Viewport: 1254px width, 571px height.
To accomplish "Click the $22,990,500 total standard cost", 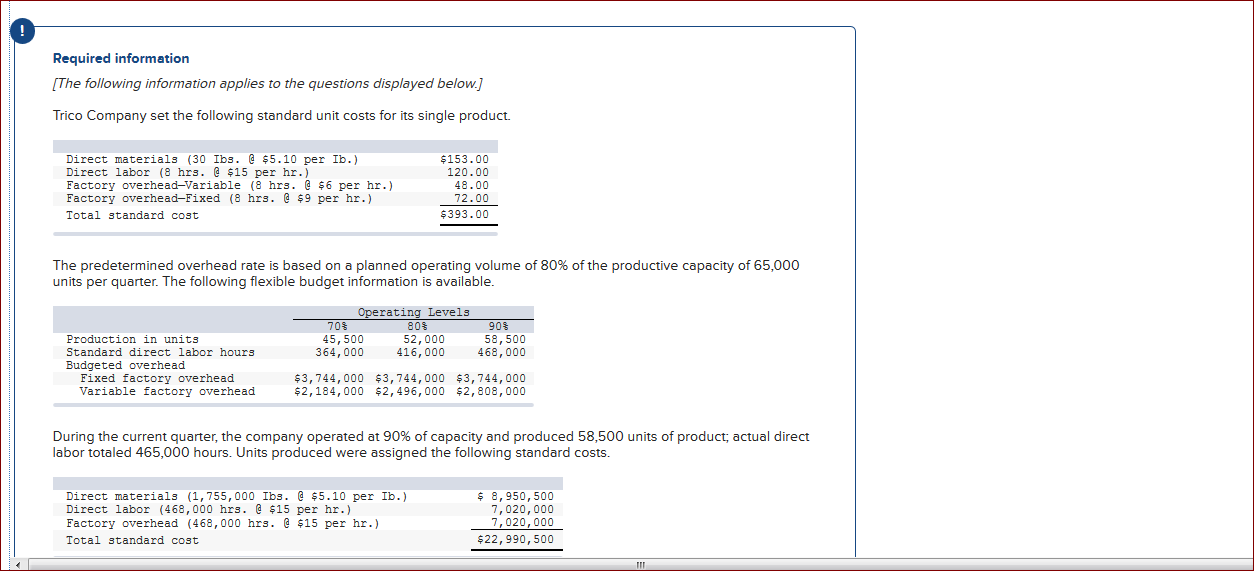I will coord(516,540).
